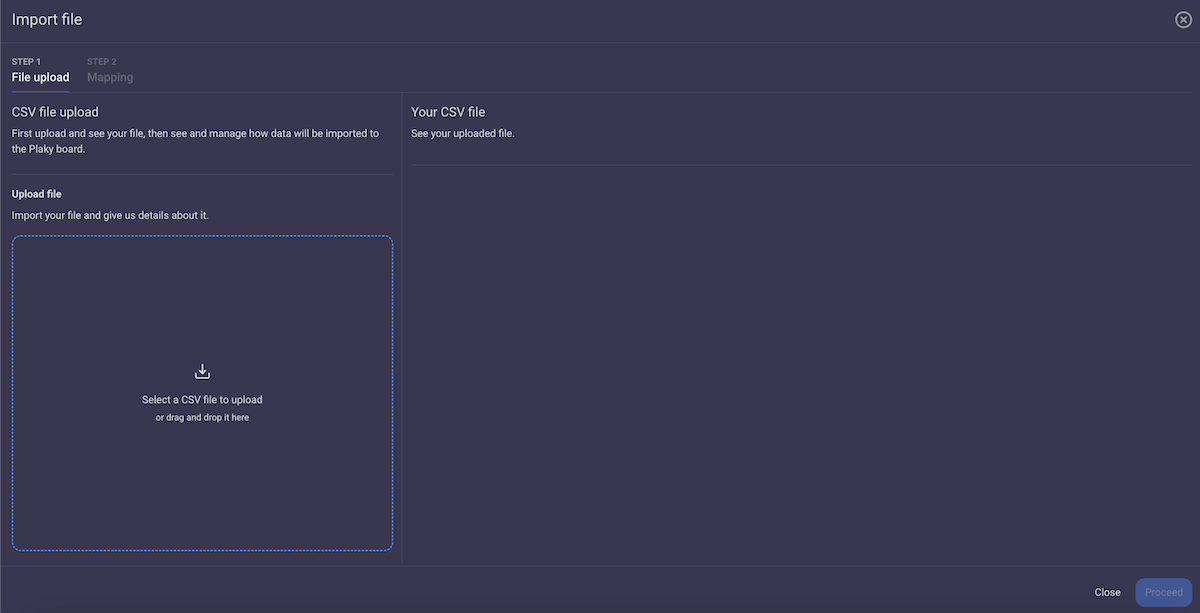
Task: Click the 'Your CSV file' heading
Action: point(448,111)
